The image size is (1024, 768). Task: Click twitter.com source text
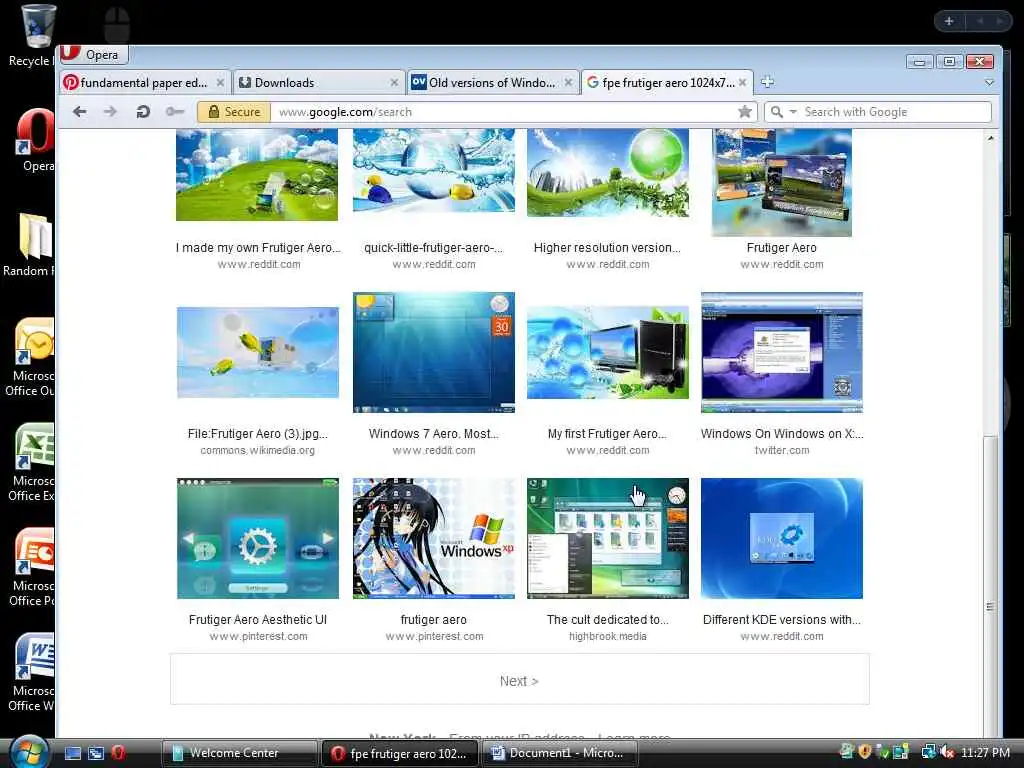pos(782,451)
